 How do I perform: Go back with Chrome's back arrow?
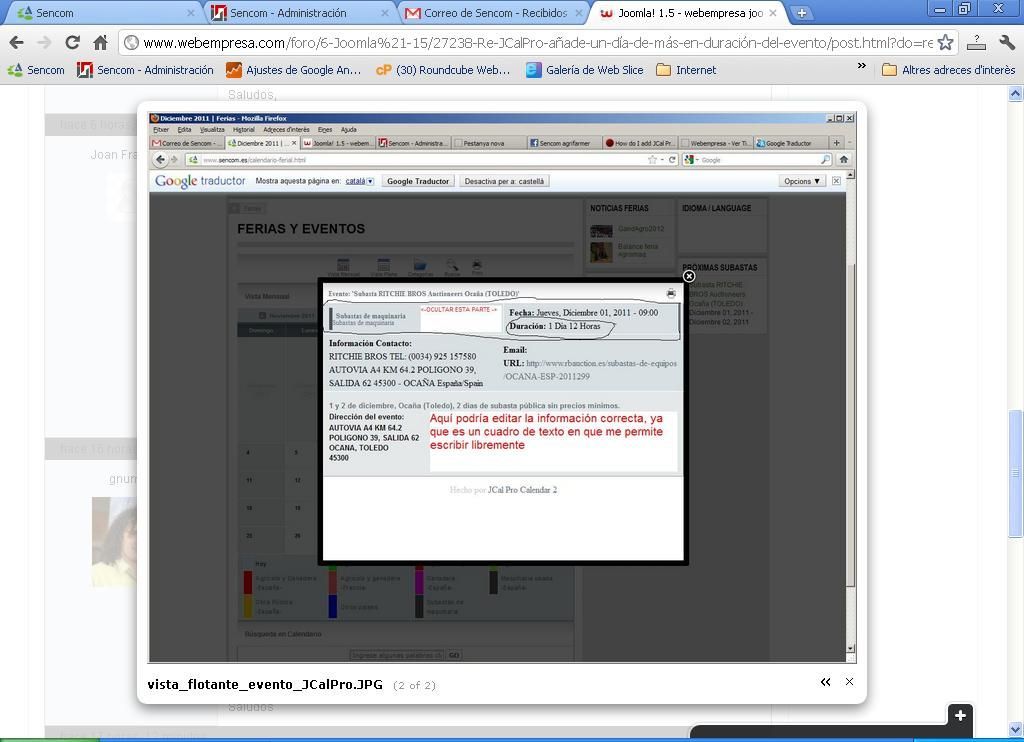[x=16, y=43]
